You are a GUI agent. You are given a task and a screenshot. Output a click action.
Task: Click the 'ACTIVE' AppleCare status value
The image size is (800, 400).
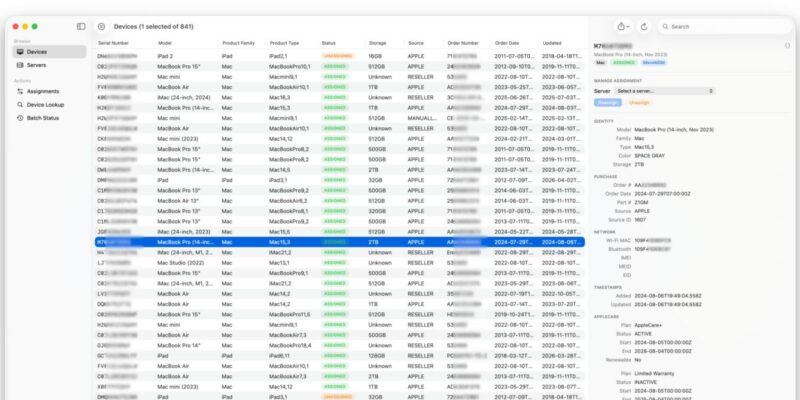point(643,334)
